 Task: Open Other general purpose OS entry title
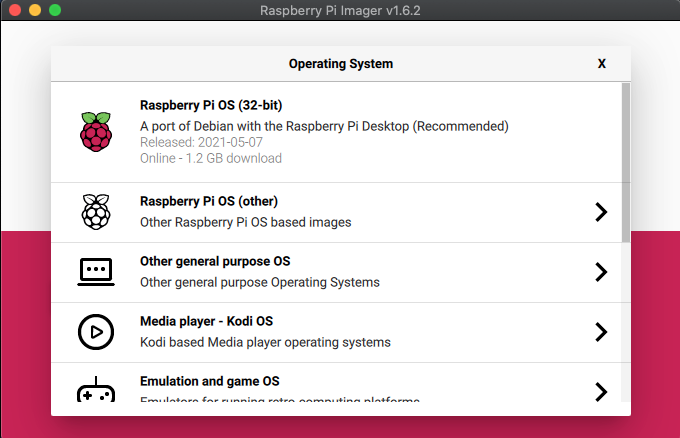click(215, 261)
